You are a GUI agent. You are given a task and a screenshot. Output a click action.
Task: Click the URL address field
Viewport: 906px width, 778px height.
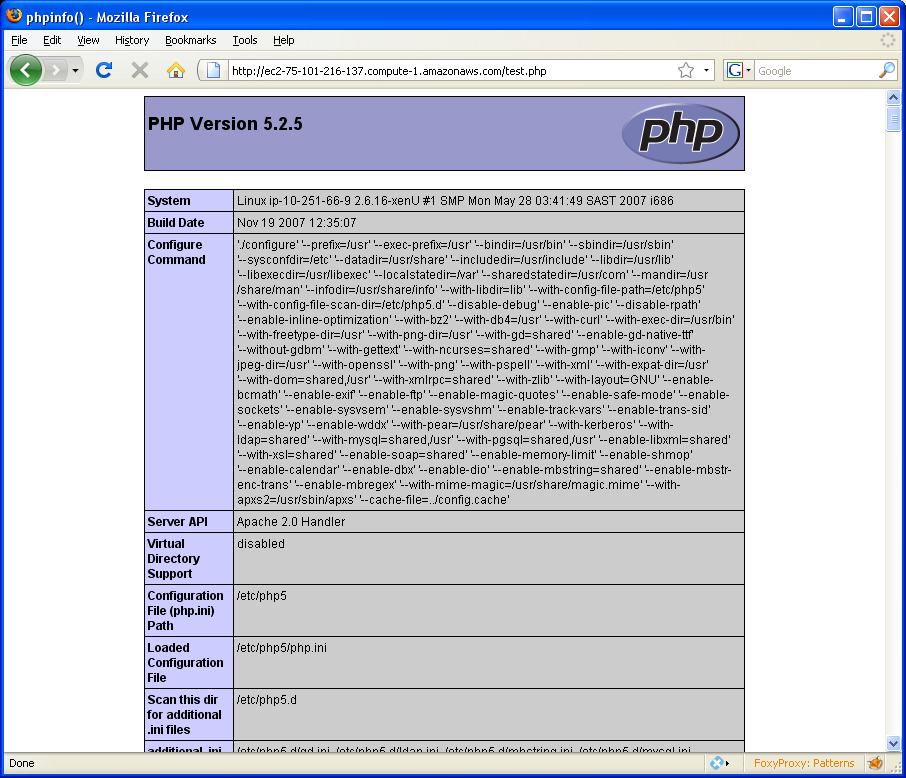click(451, 71)
